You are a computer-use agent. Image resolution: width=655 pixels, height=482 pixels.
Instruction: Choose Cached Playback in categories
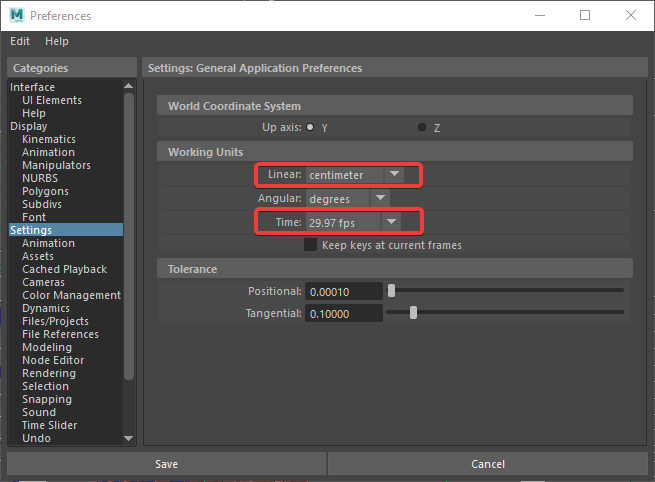(64, 269)
